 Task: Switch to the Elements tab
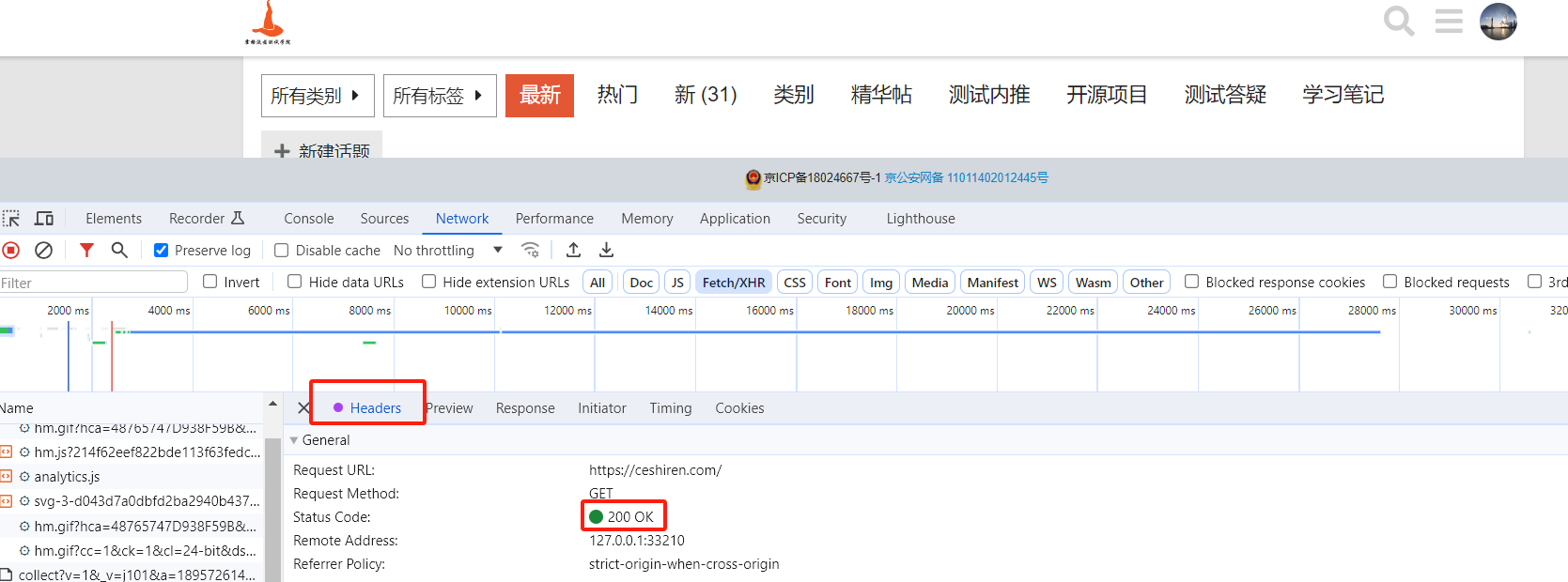click(114, 219)
